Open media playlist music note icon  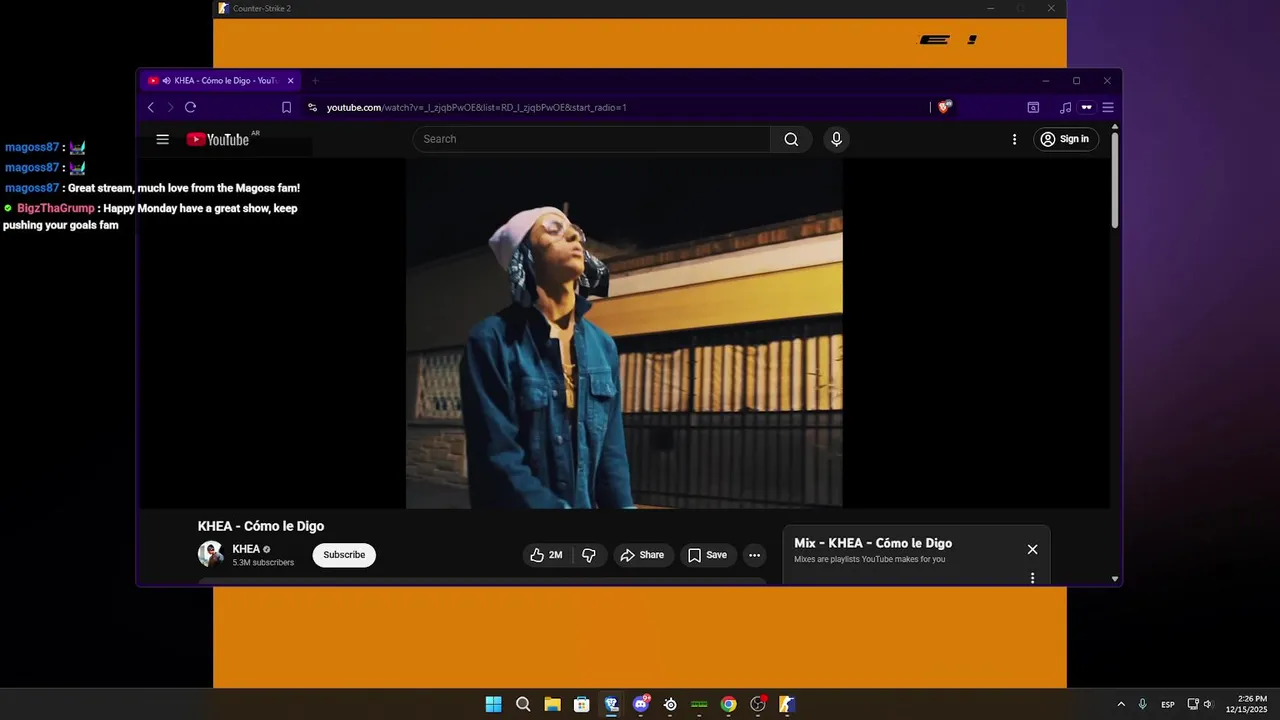click(x=1065, y=107)
